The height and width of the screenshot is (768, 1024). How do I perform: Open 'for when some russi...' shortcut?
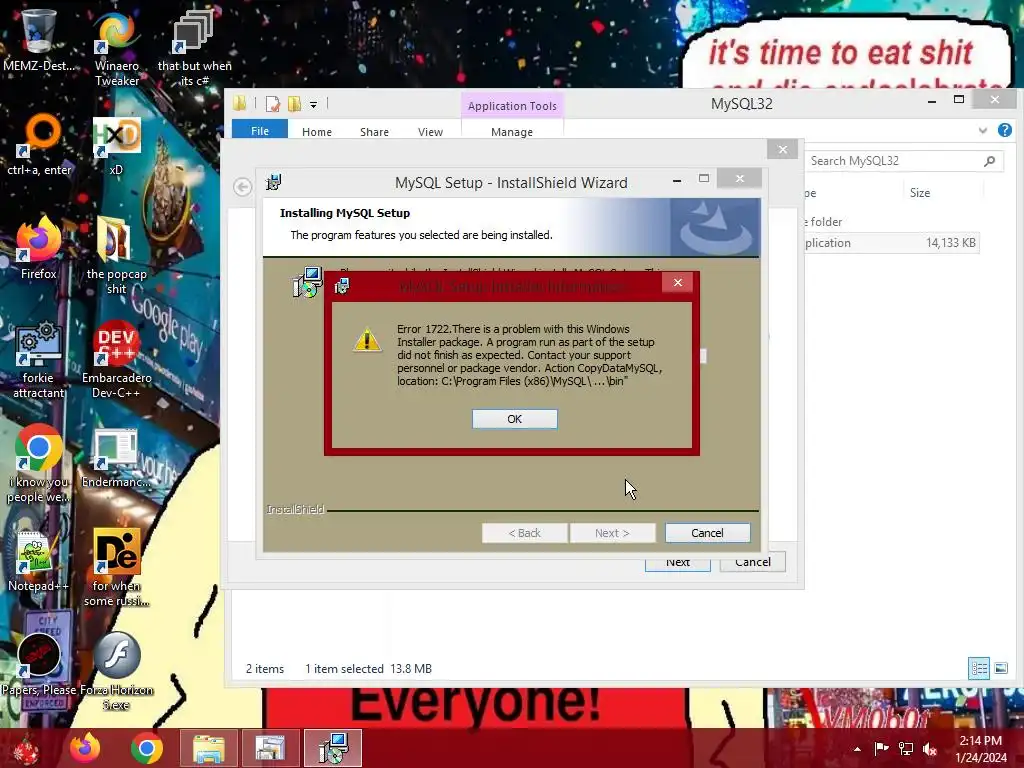(117, 567)
